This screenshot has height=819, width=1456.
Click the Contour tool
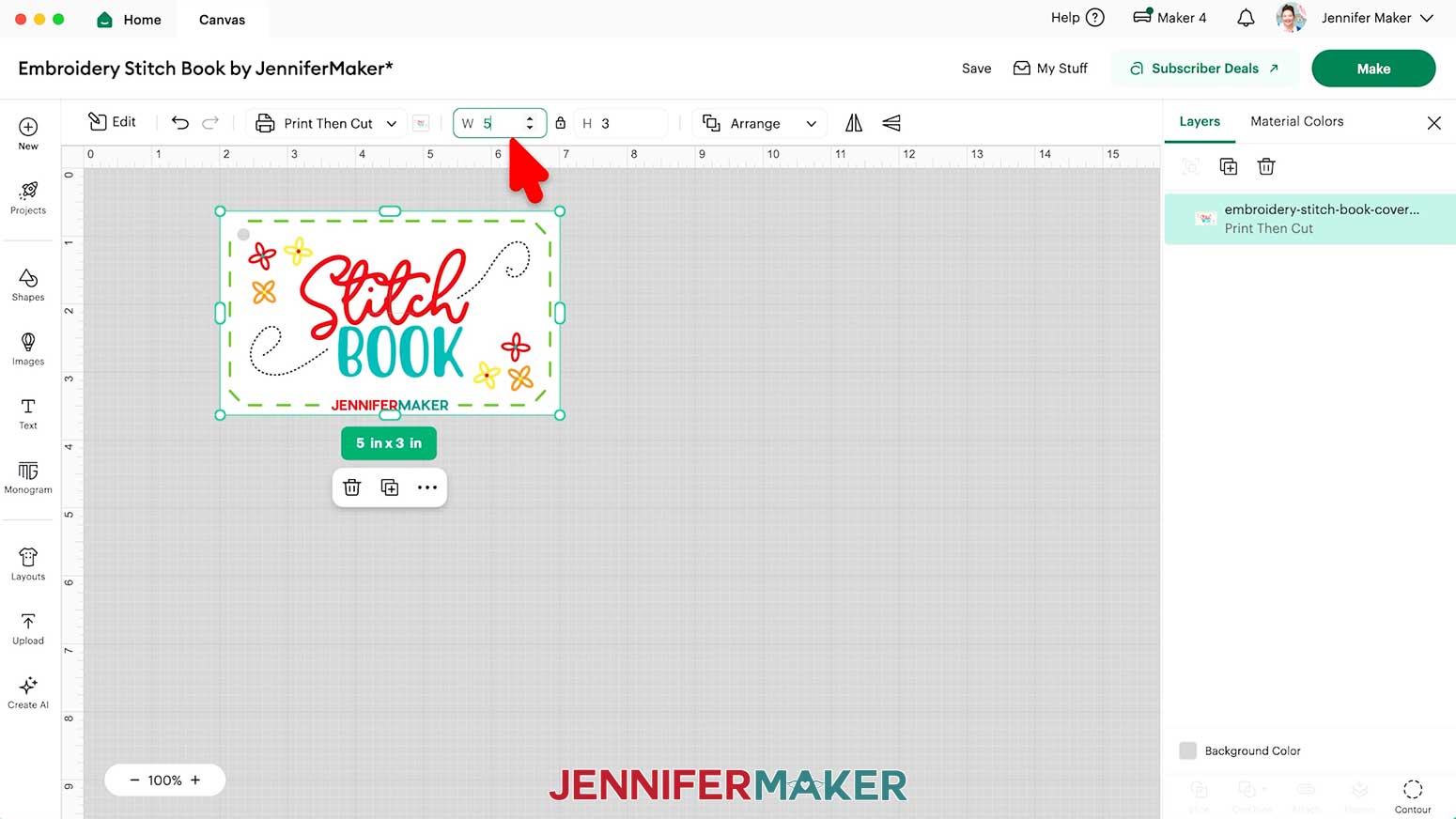tap(1413, 796)
